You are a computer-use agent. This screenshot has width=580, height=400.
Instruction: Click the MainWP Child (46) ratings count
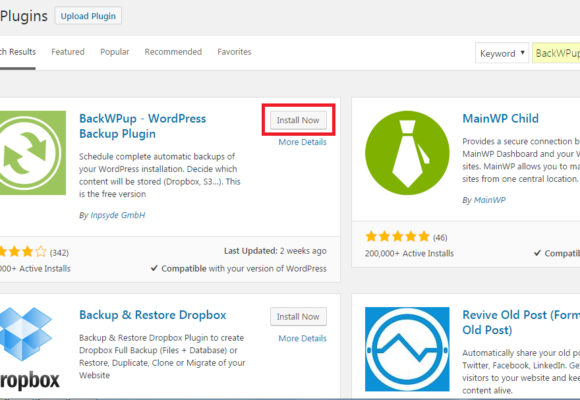[x=440, y=238]
